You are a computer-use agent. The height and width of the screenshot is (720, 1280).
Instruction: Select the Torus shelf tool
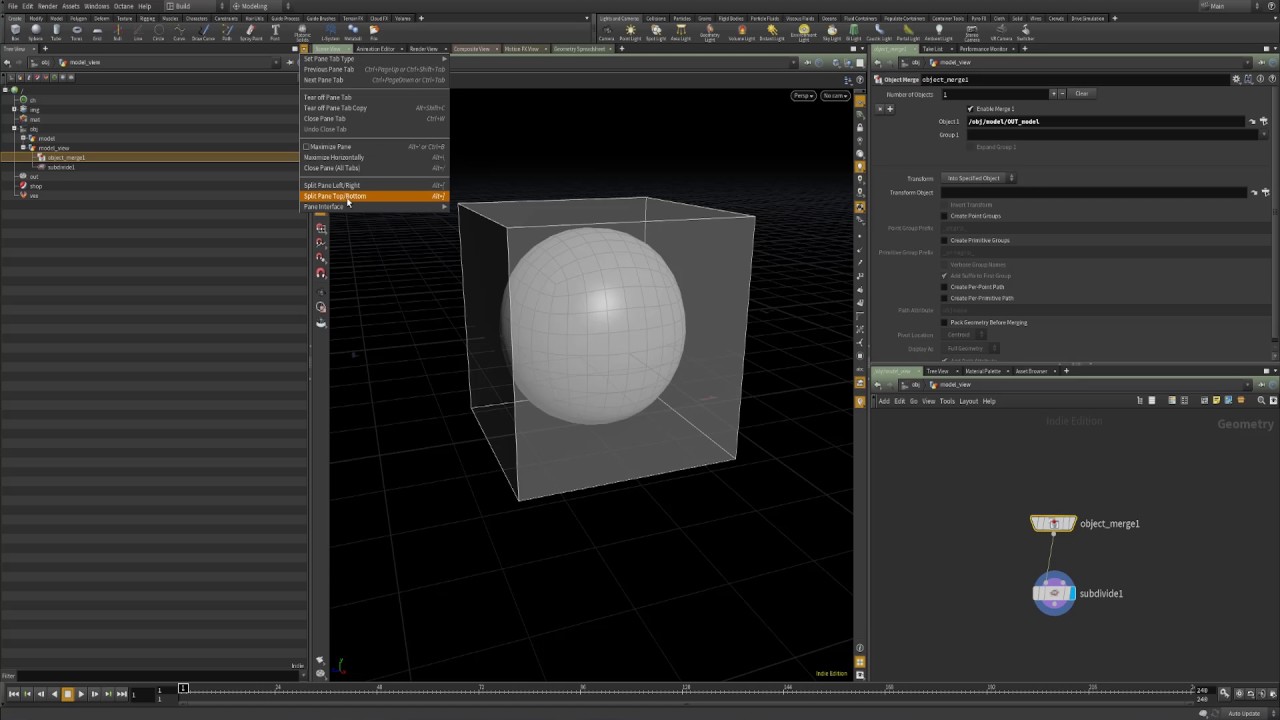(76, 32)
